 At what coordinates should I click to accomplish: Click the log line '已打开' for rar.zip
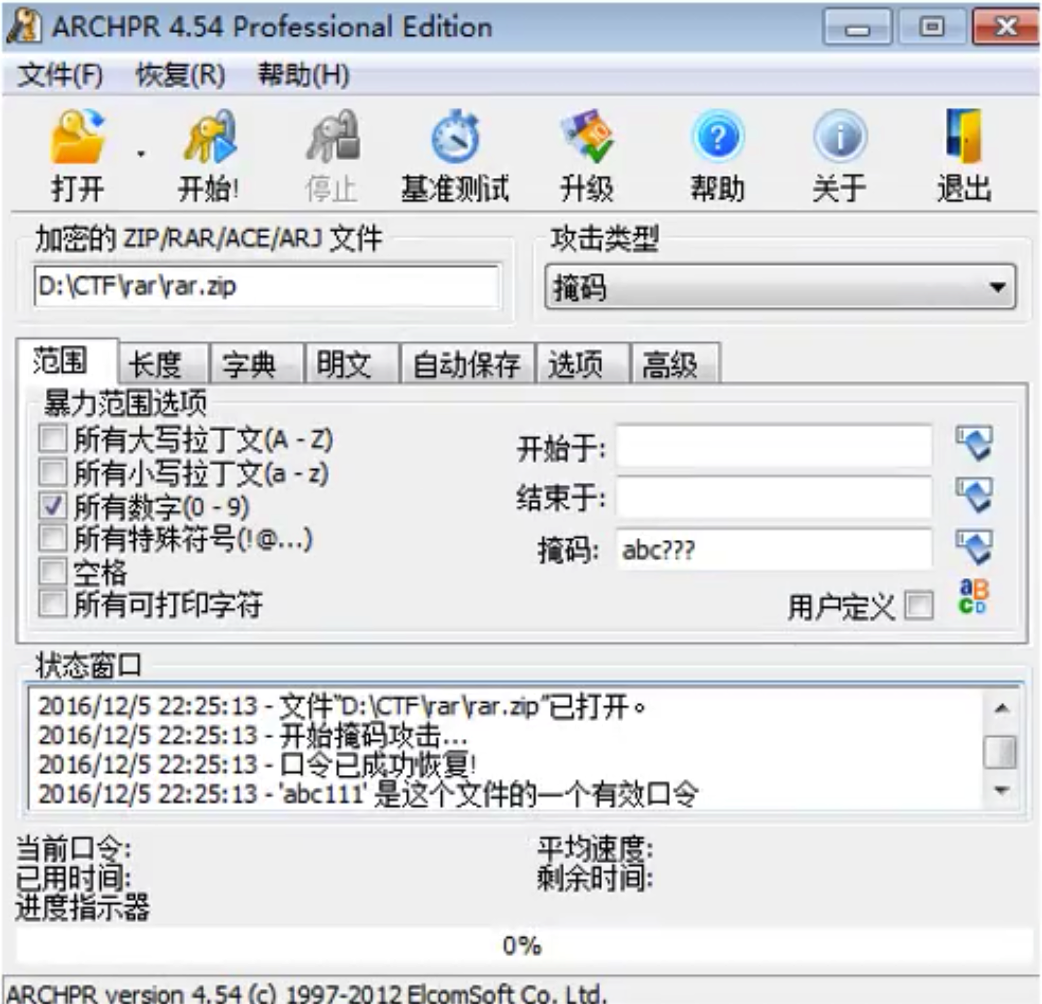(x=342, y=706)
